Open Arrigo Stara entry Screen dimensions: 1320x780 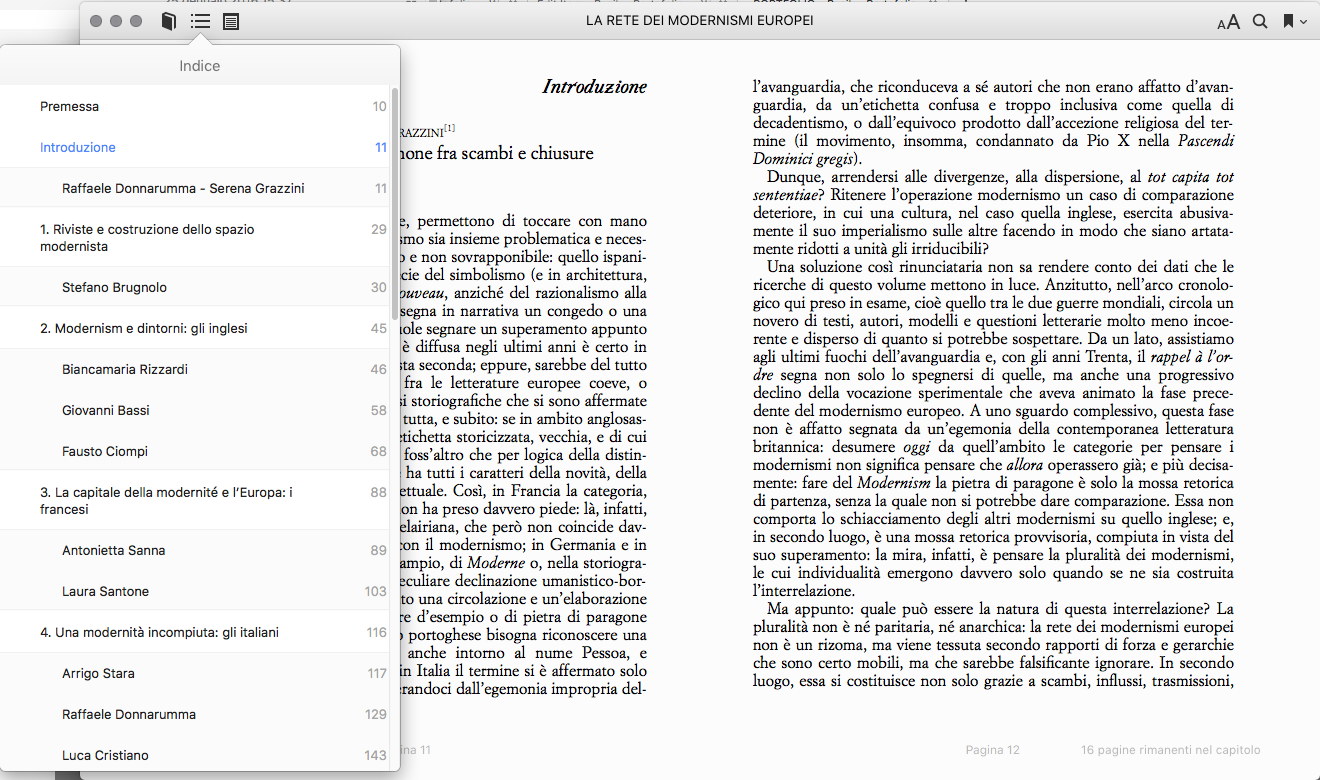195,673
